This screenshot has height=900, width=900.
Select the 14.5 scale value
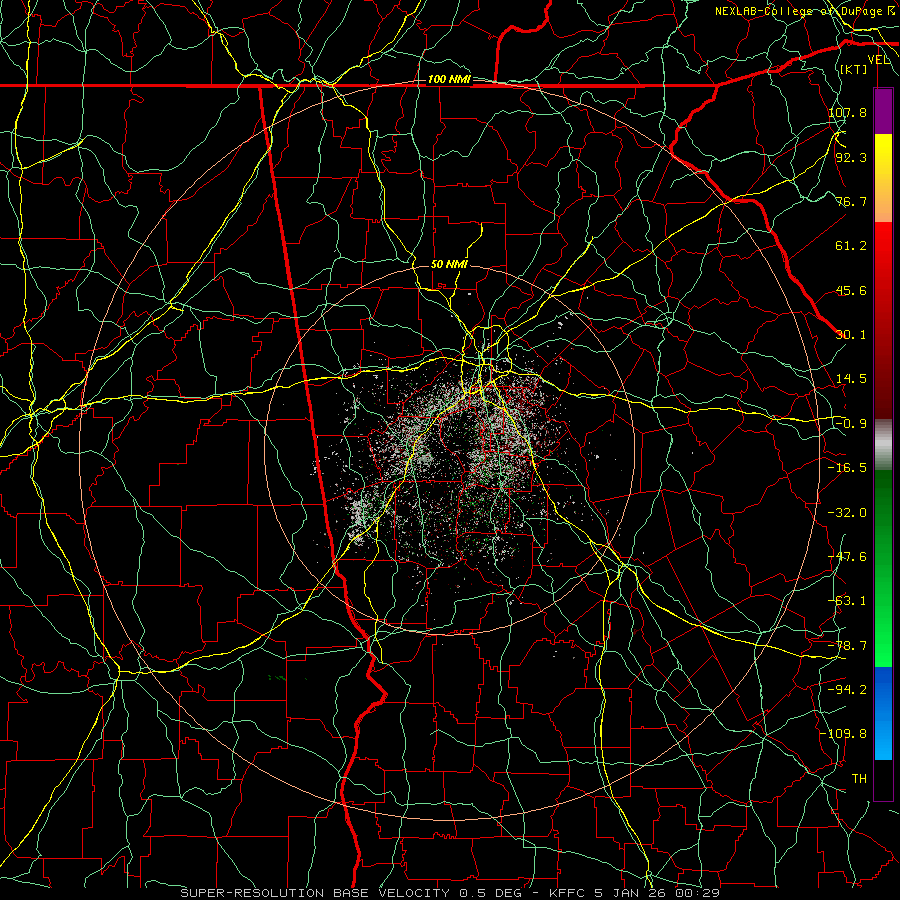point(851,379)
